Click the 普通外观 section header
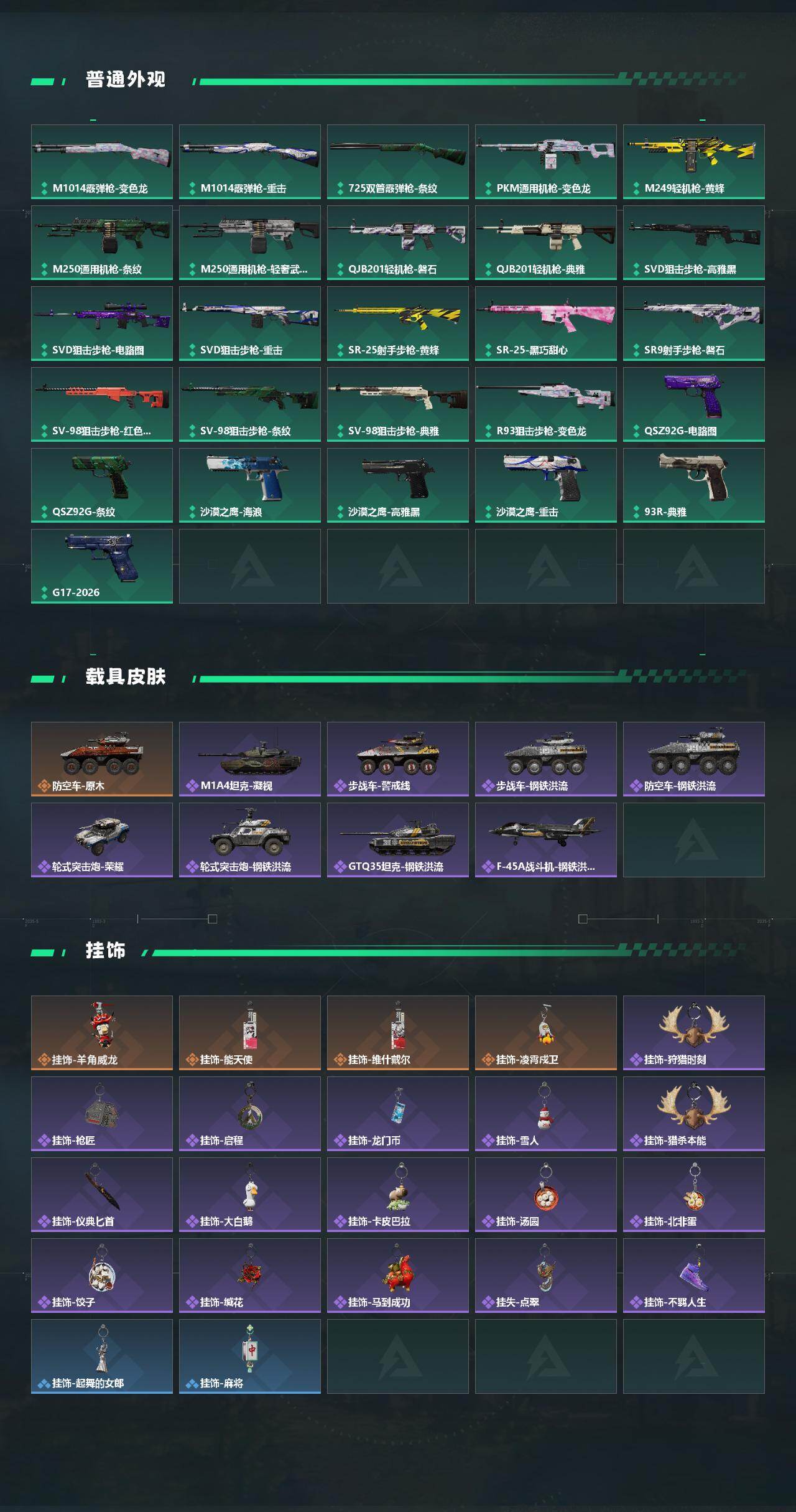 pyautogui.click(x=126, y=80)
